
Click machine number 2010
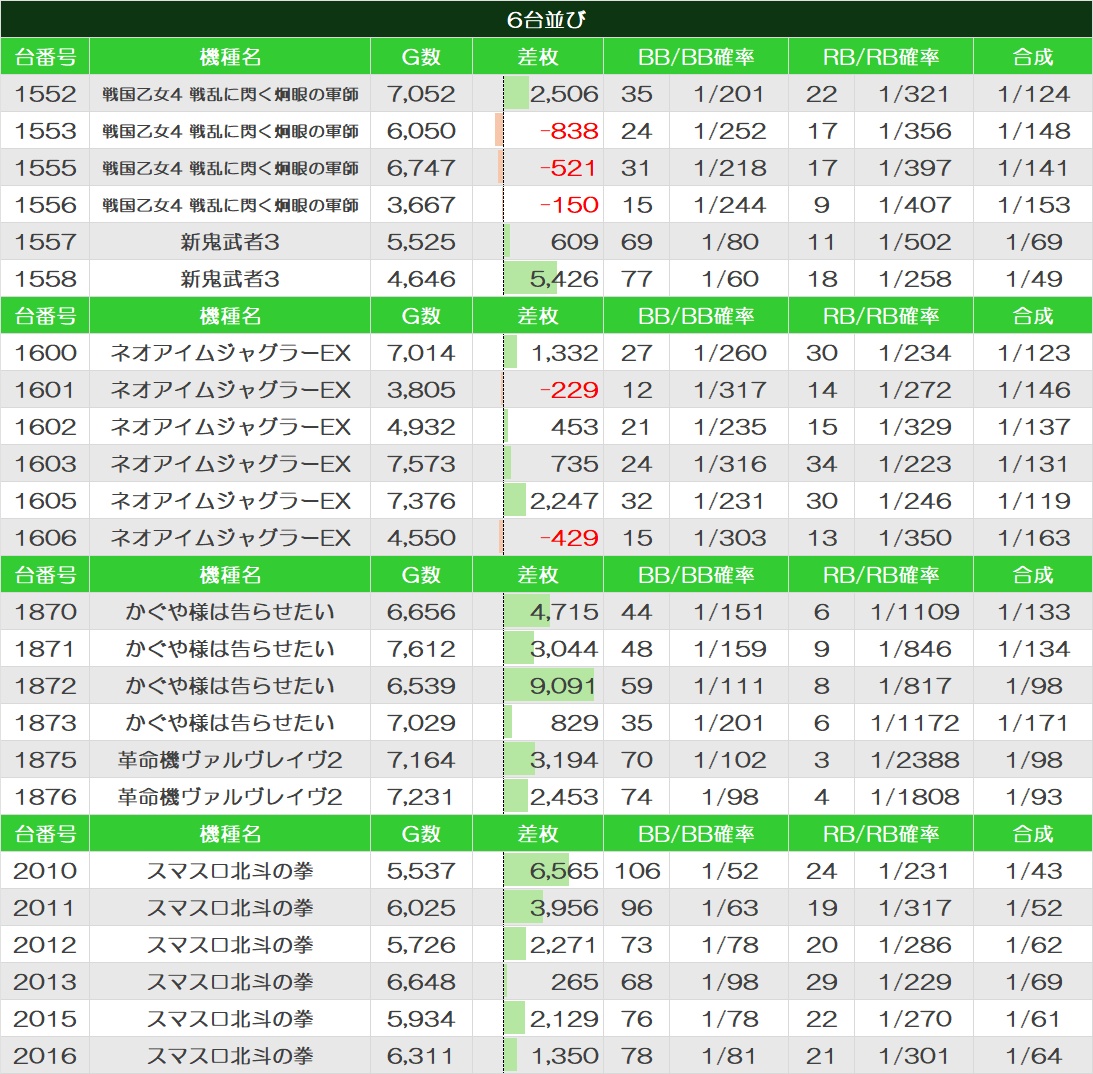coord(45,870)
